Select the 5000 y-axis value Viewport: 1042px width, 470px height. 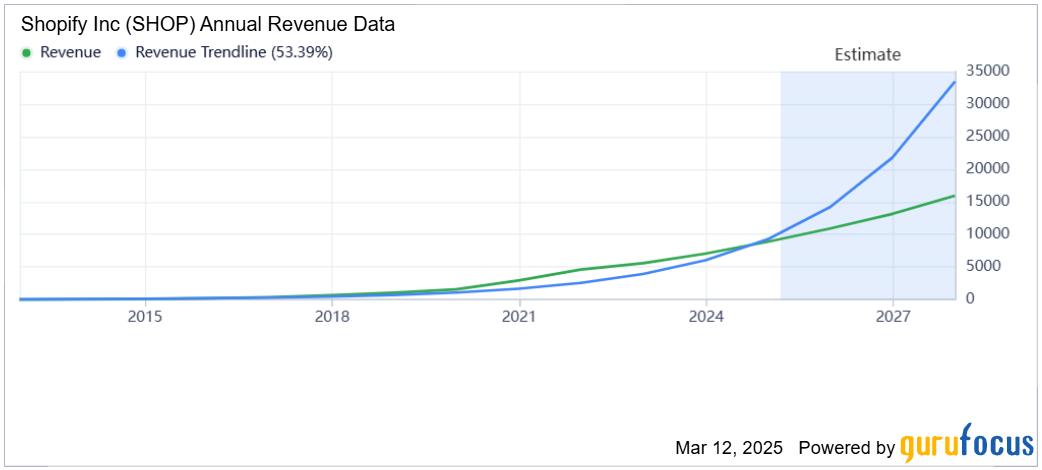pyautogui.click(x=982, y=266)
